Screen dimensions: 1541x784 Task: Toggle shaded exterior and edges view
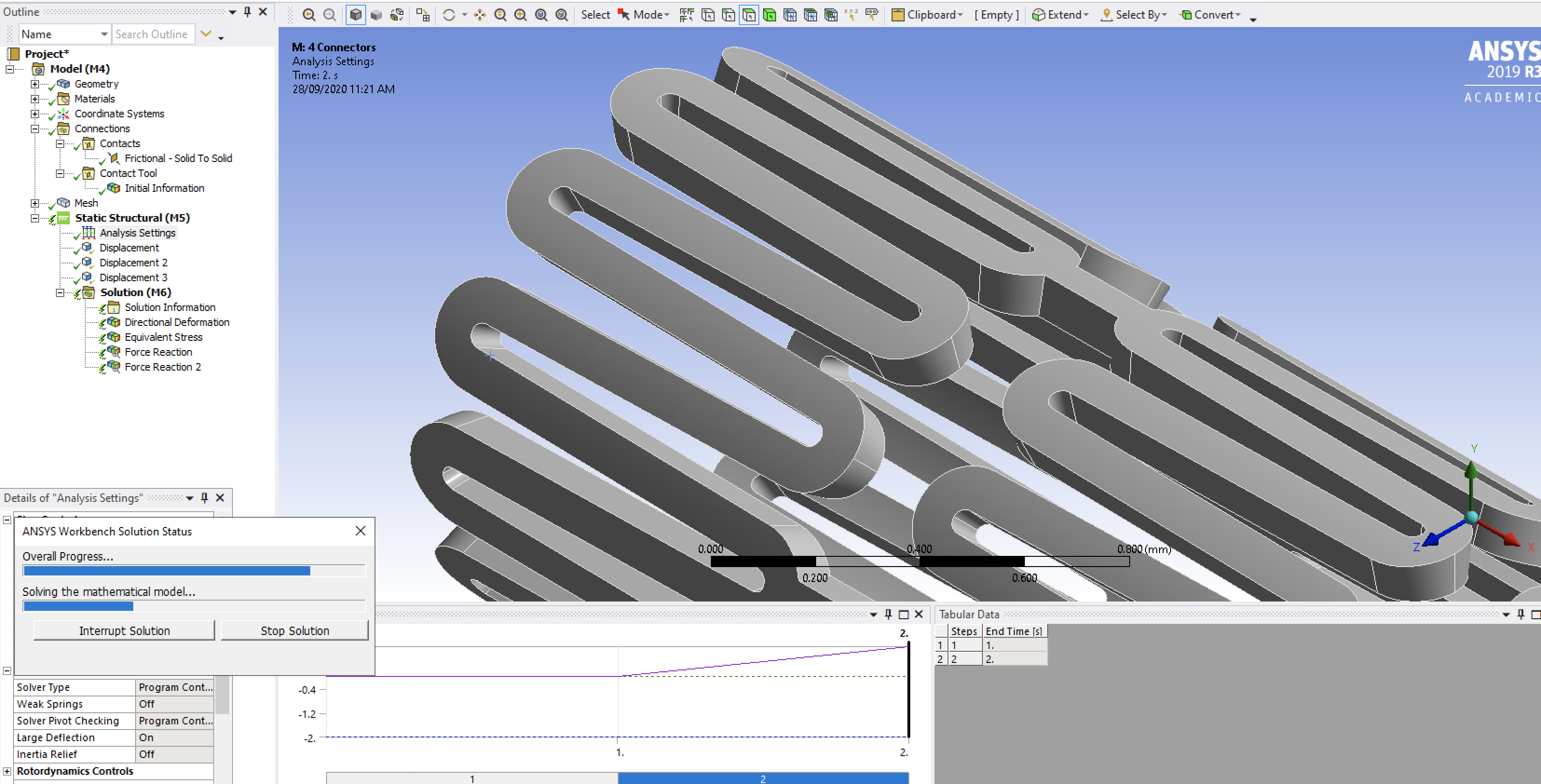(x=355, y=15)
